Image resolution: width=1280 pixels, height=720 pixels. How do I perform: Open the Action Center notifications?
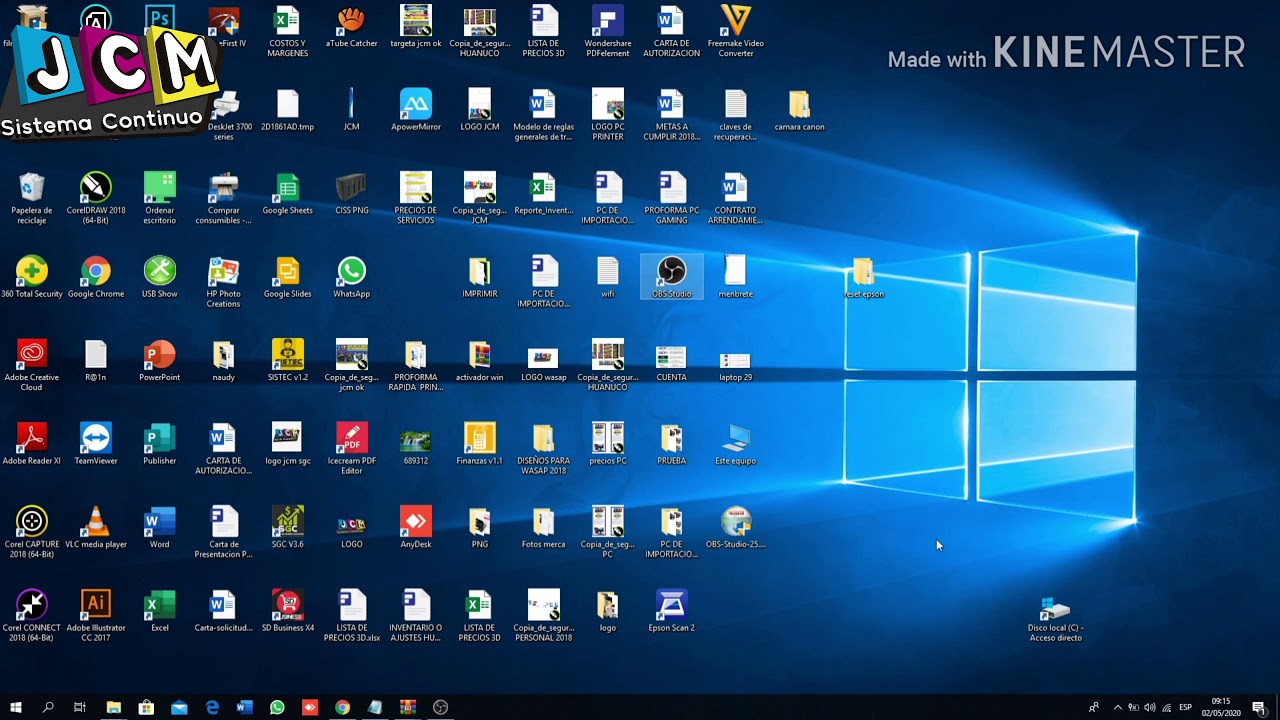pyautogui.click(x=1259, y=708)
